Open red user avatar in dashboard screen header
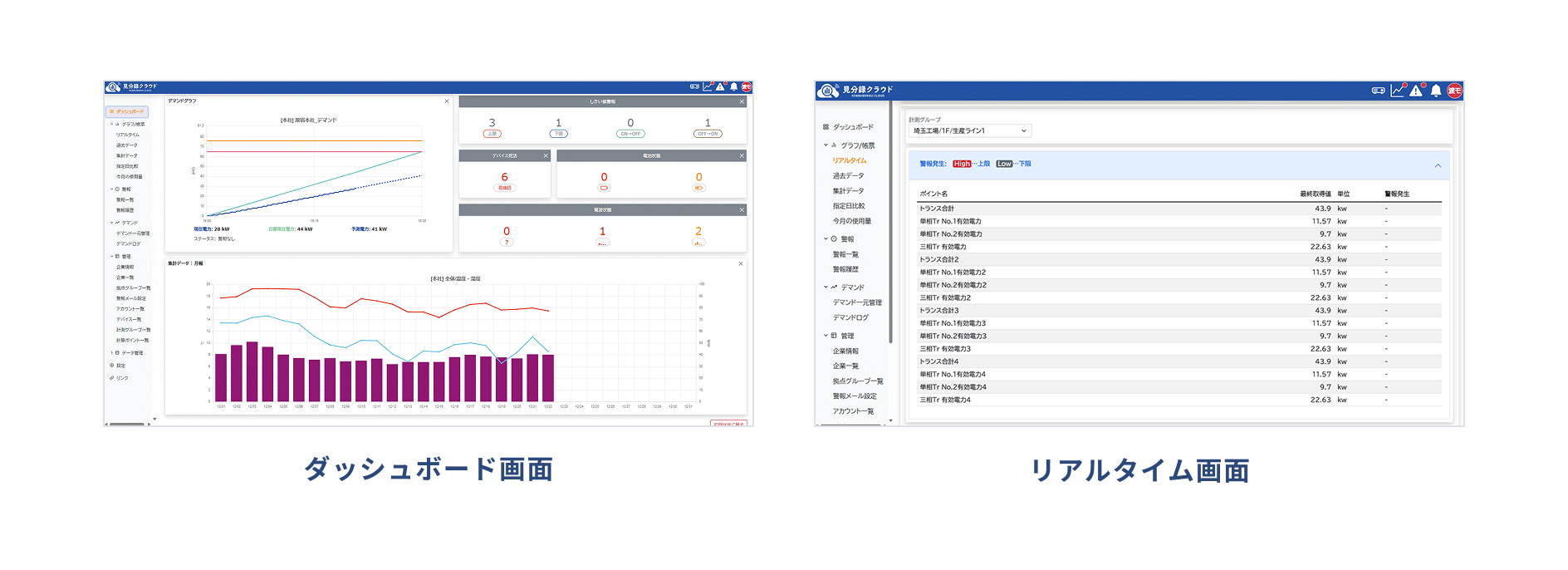 click(747, 86)
